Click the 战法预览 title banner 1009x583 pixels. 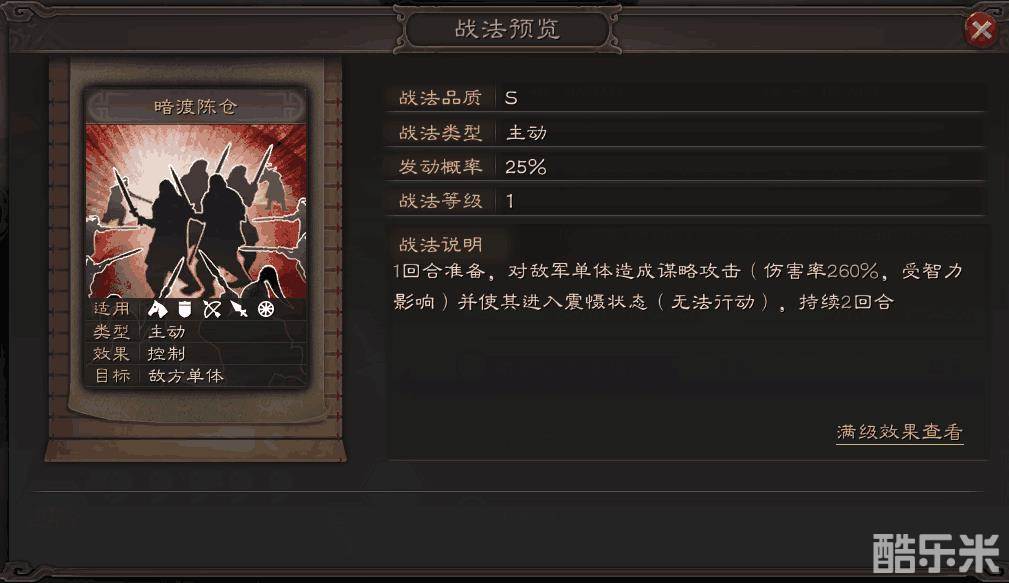pos(507,29)
